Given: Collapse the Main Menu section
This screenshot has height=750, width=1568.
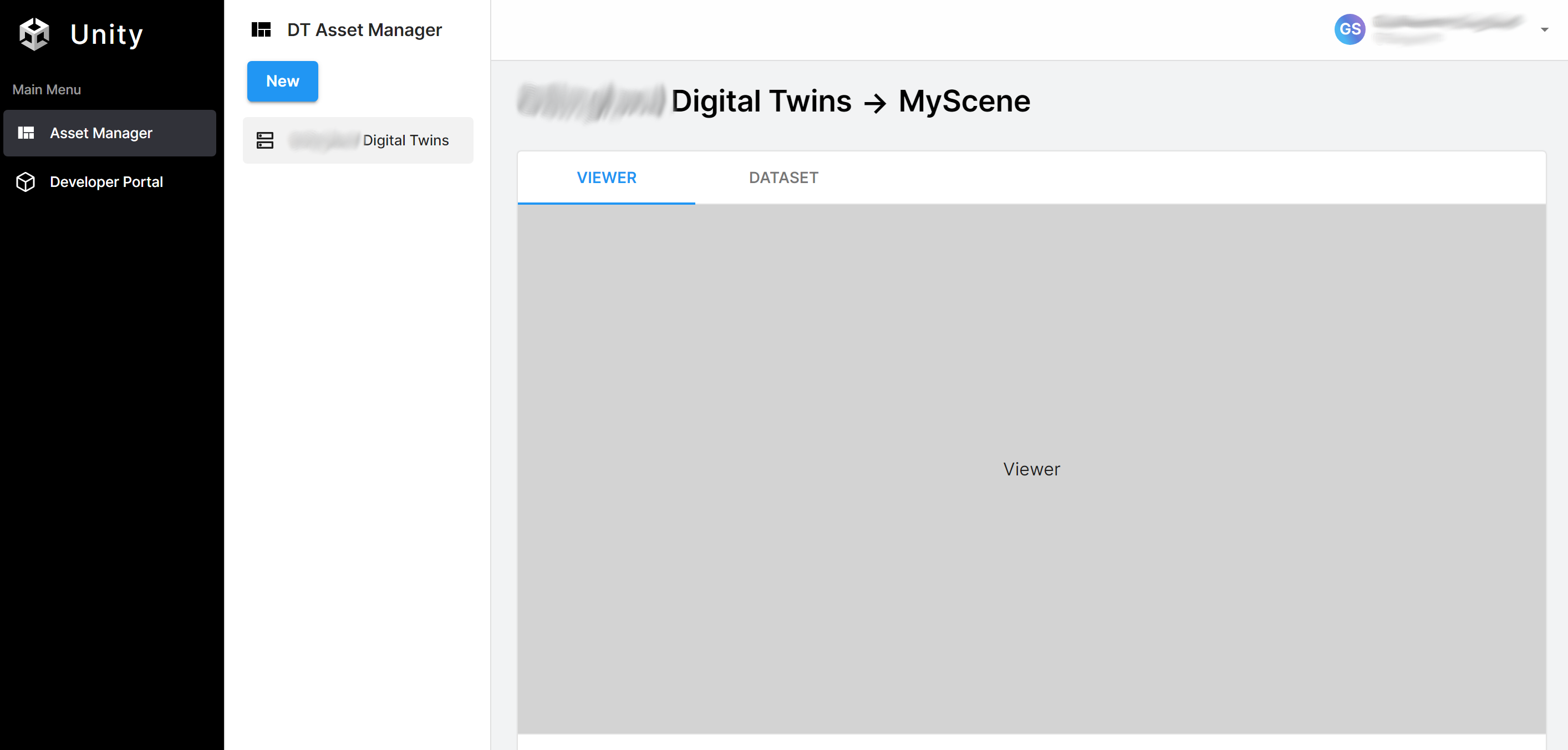Looking at the screenshot, I should (46, 89).
